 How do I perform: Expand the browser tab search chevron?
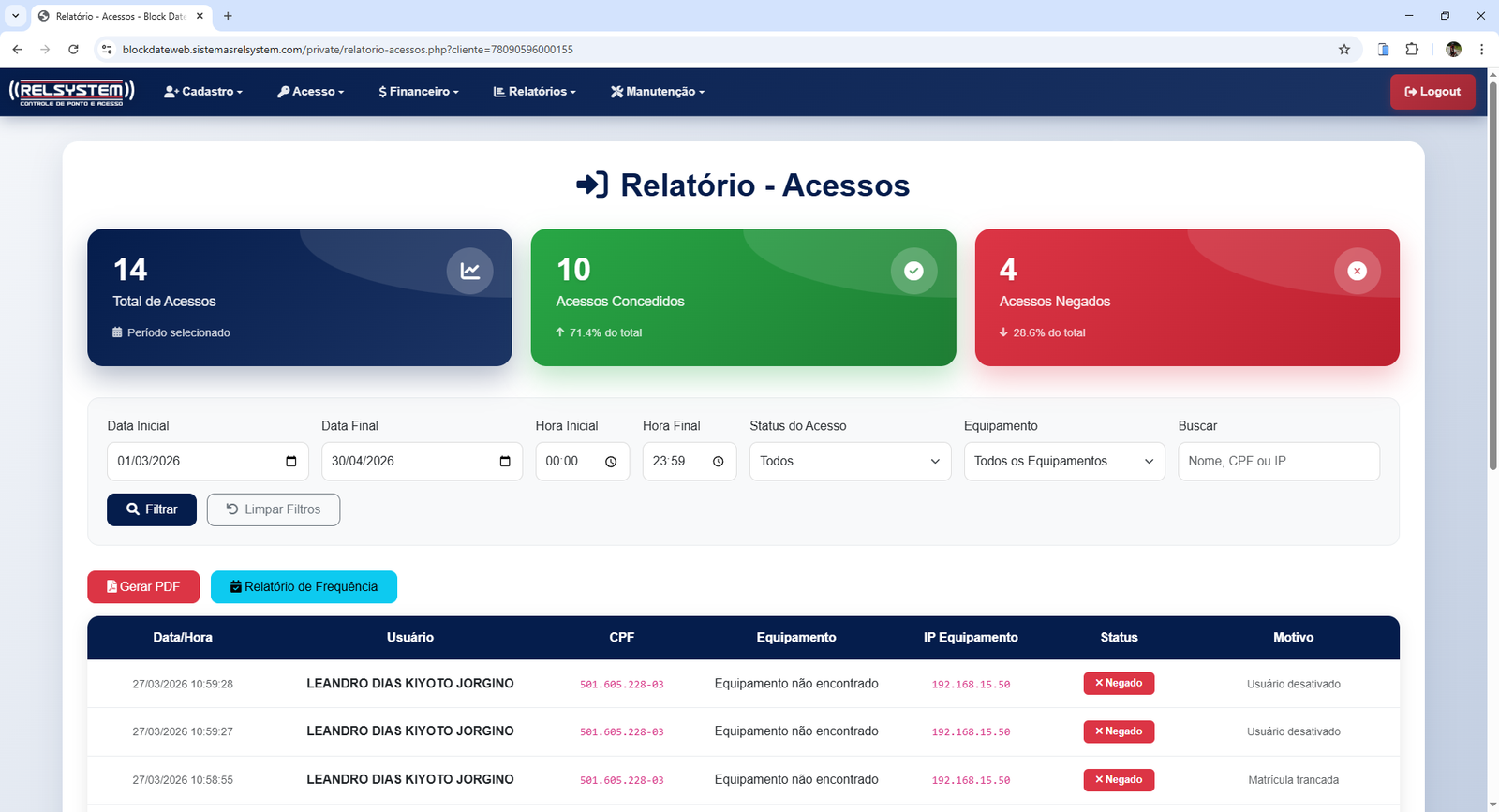coord(15,16)
